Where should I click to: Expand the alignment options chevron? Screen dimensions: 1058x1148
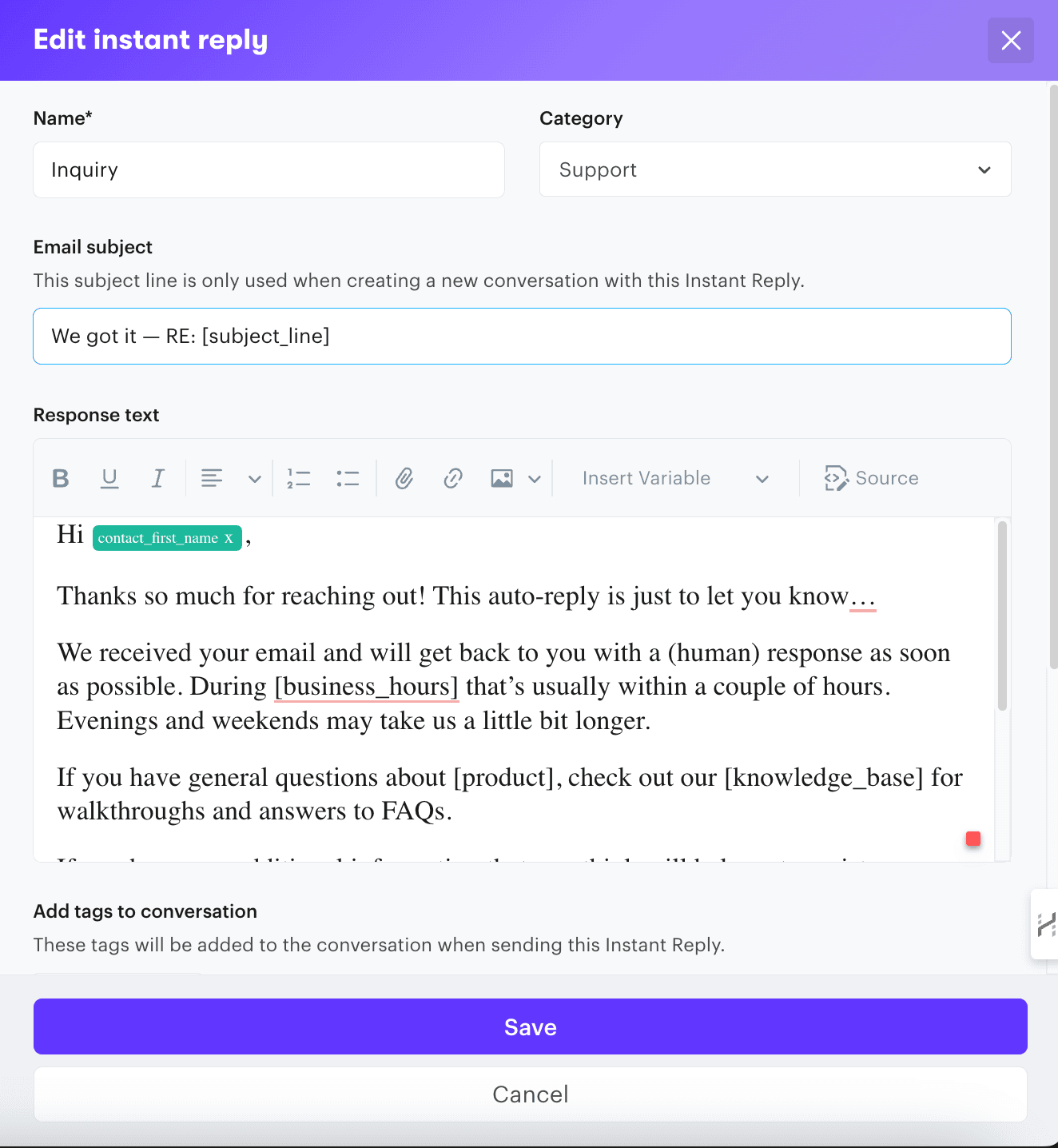tap(254, 477)
